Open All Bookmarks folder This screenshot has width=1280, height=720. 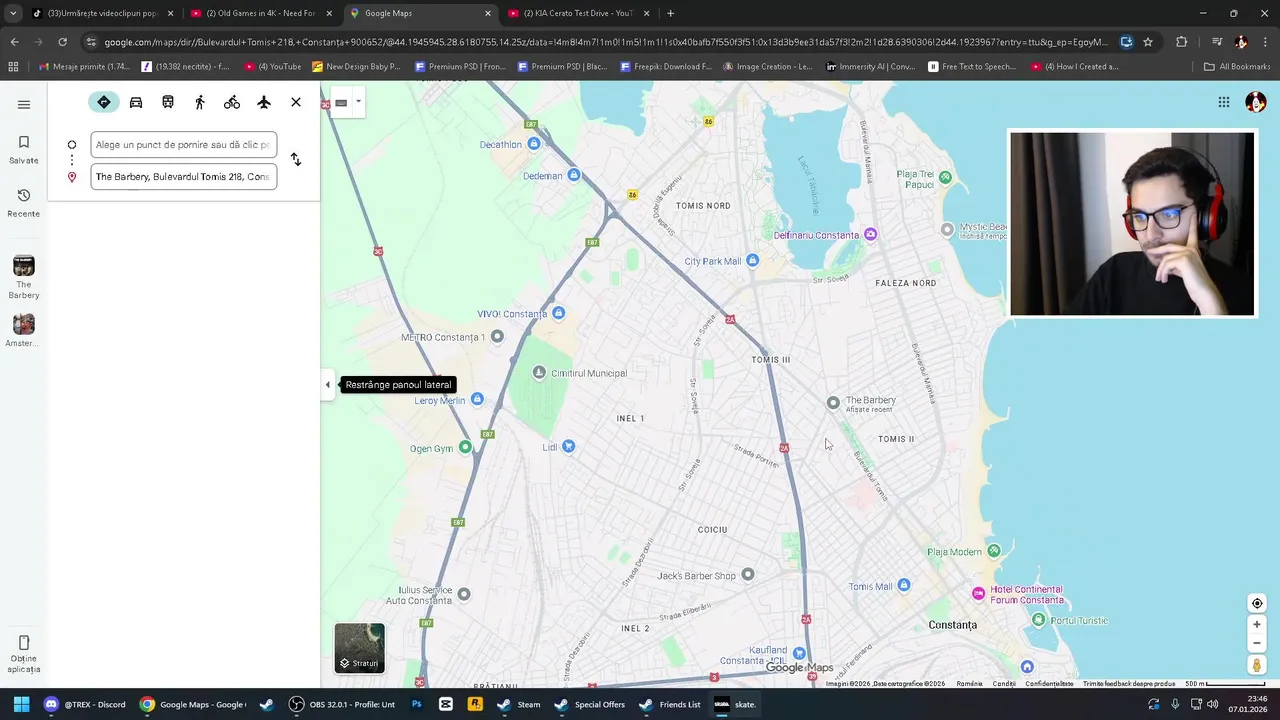(1237, 67)
